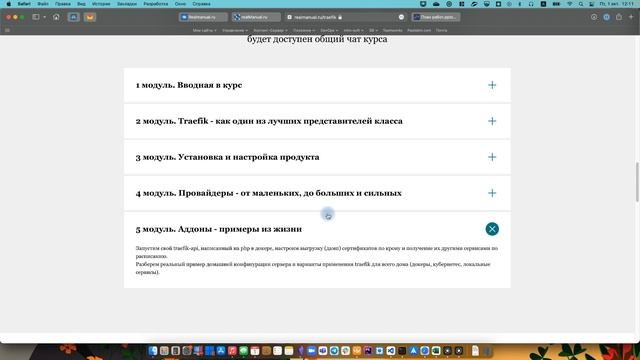The height and width of the screenshot is (360, 640).
Task: Open the Safari menu in menu bar
Action: pos(24,4)
